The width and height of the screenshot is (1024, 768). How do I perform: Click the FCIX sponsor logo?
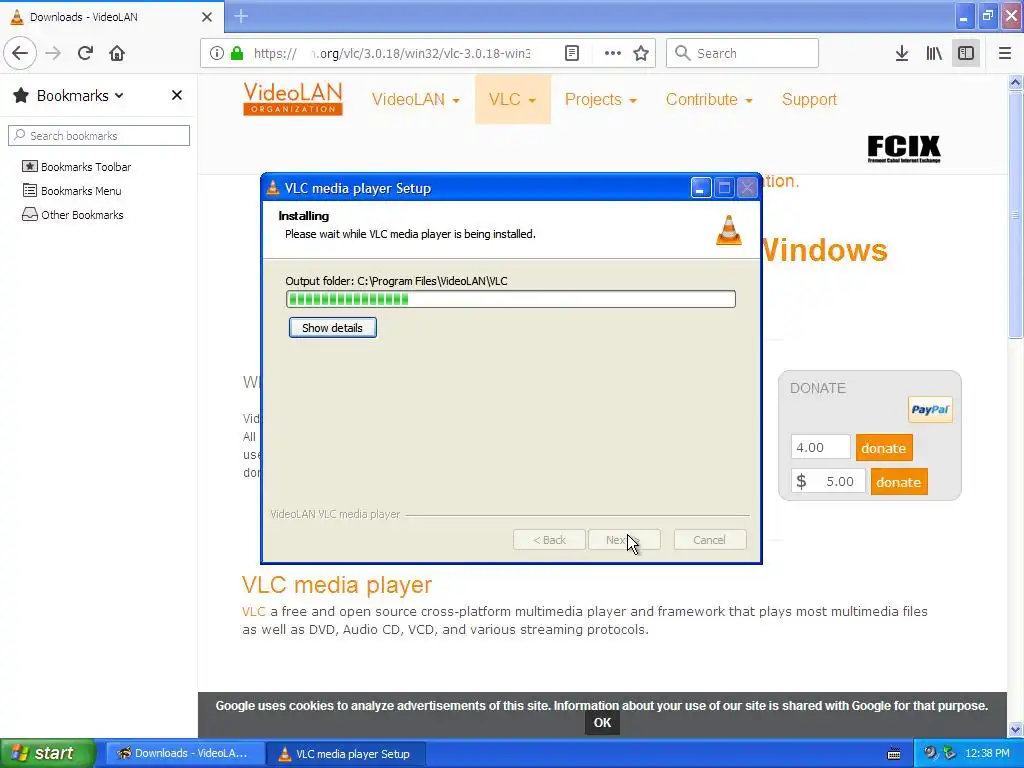tap(904, 149)
